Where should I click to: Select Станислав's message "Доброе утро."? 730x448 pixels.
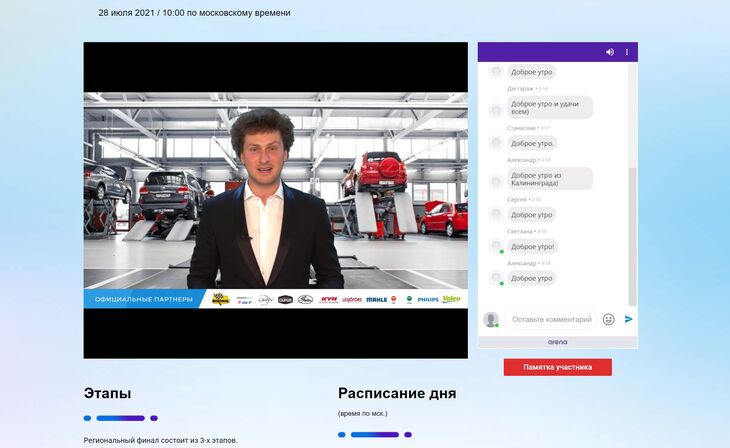532,143
